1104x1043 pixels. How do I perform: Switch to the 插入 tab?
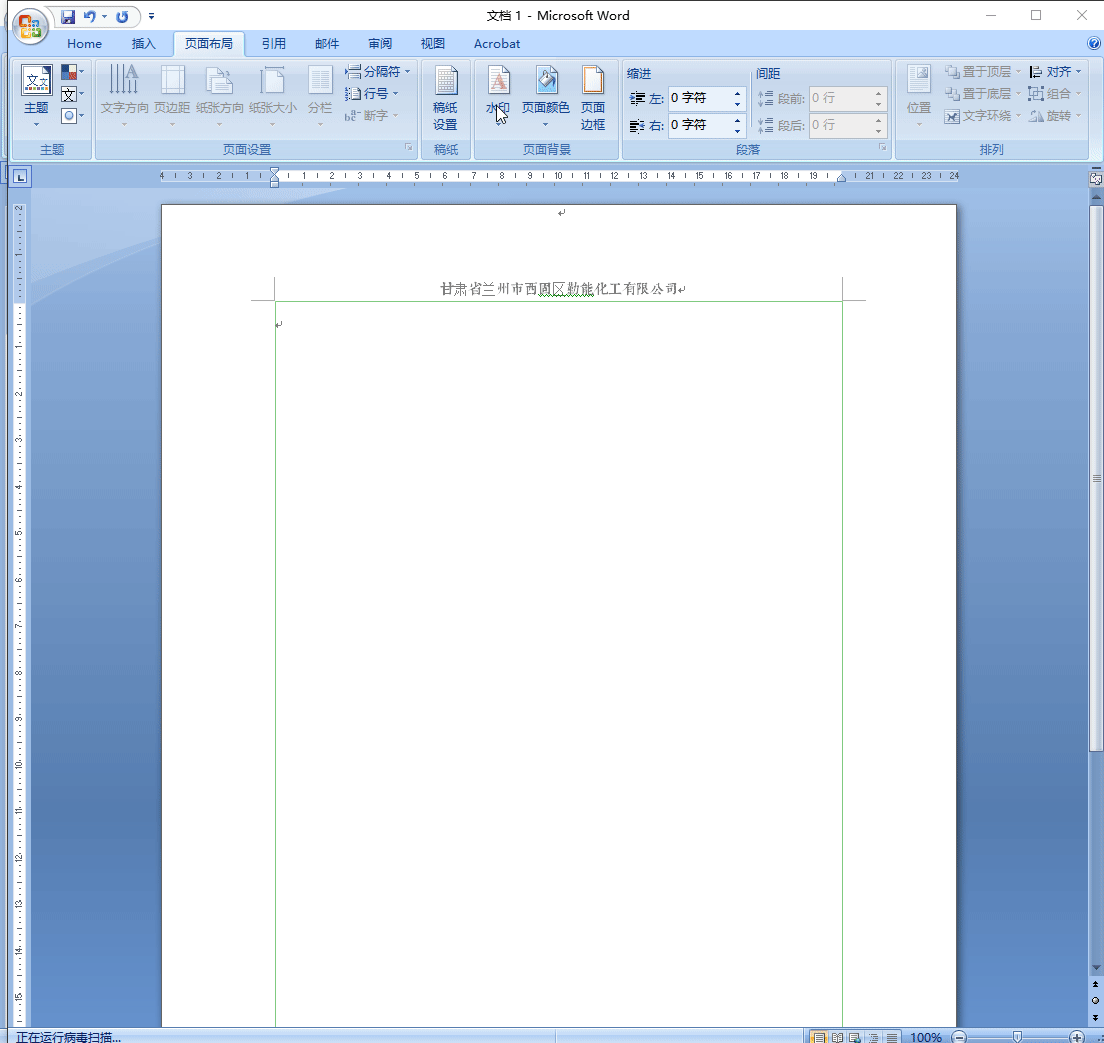(x=144, y=44)
